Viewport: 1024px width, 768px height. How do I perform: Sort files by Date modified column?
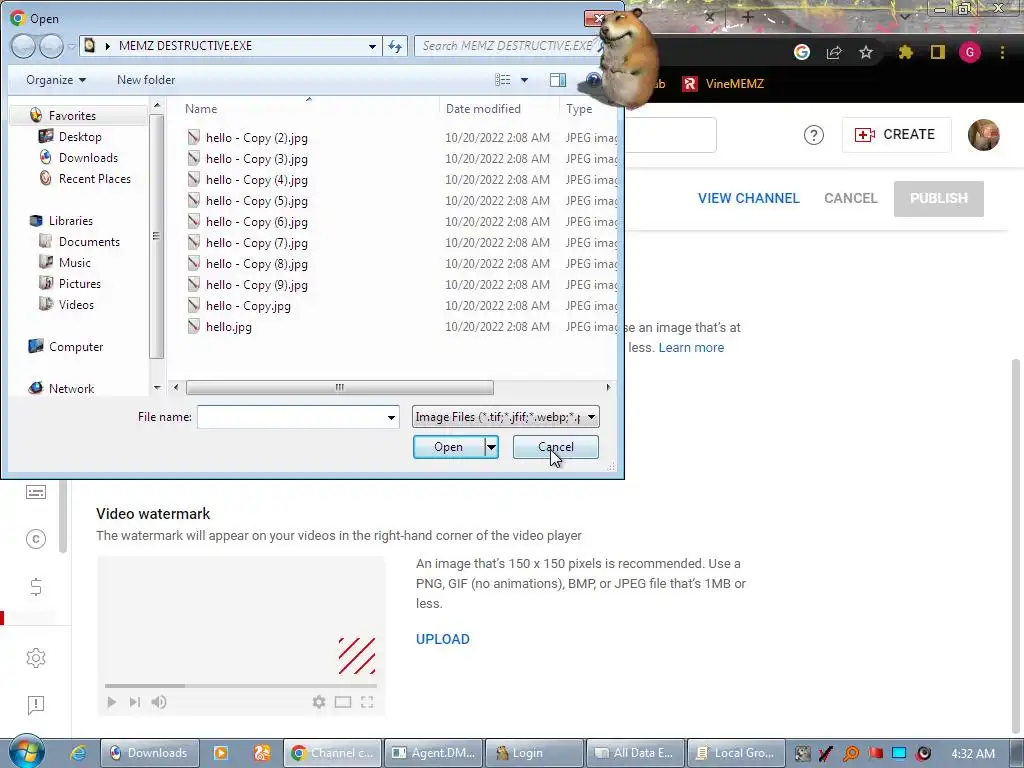[x=483, y=108]
